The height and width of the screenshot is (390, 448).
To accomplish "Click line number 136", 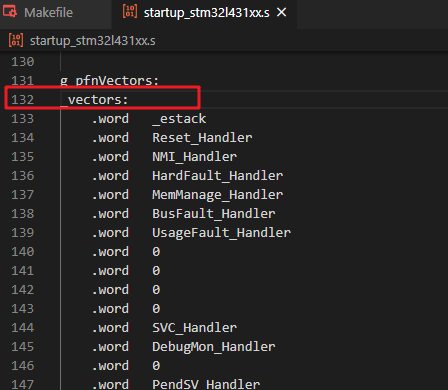I will point(23,176).
